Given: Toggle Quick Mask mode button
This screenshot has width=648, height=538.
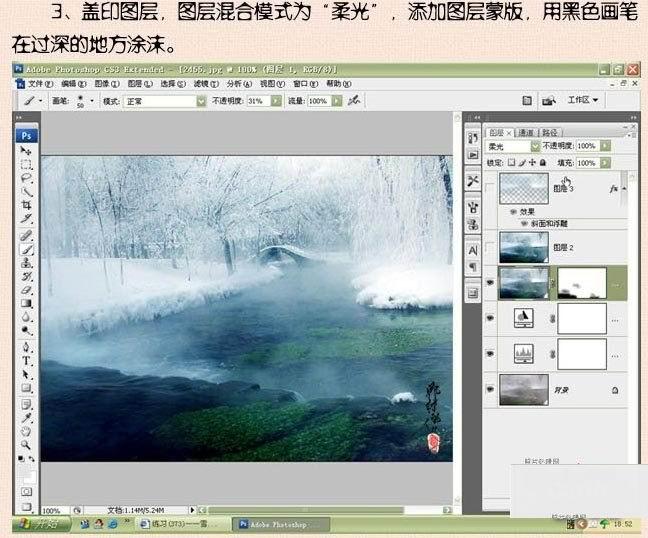Looking at the screenshot, I should [26, 492].
